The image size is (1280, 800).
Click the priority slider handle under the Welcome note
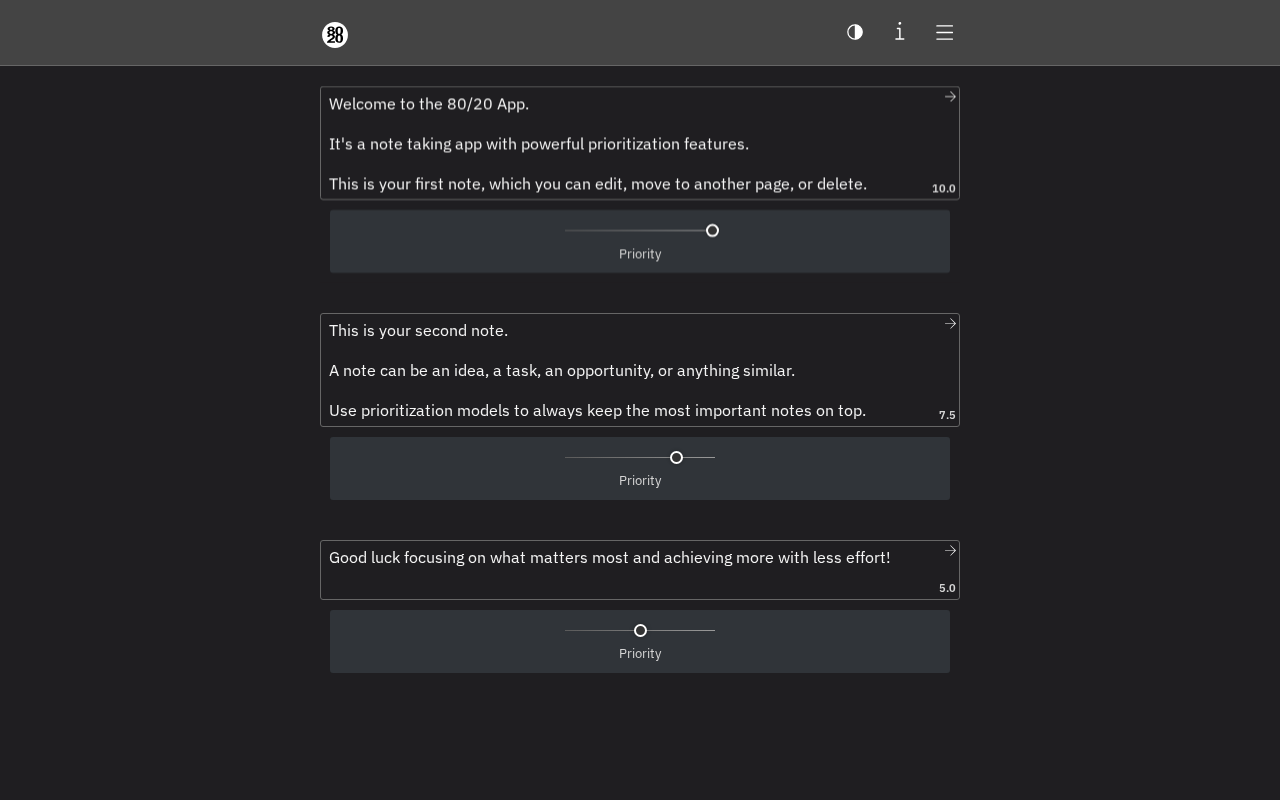(x=712, y=231)
